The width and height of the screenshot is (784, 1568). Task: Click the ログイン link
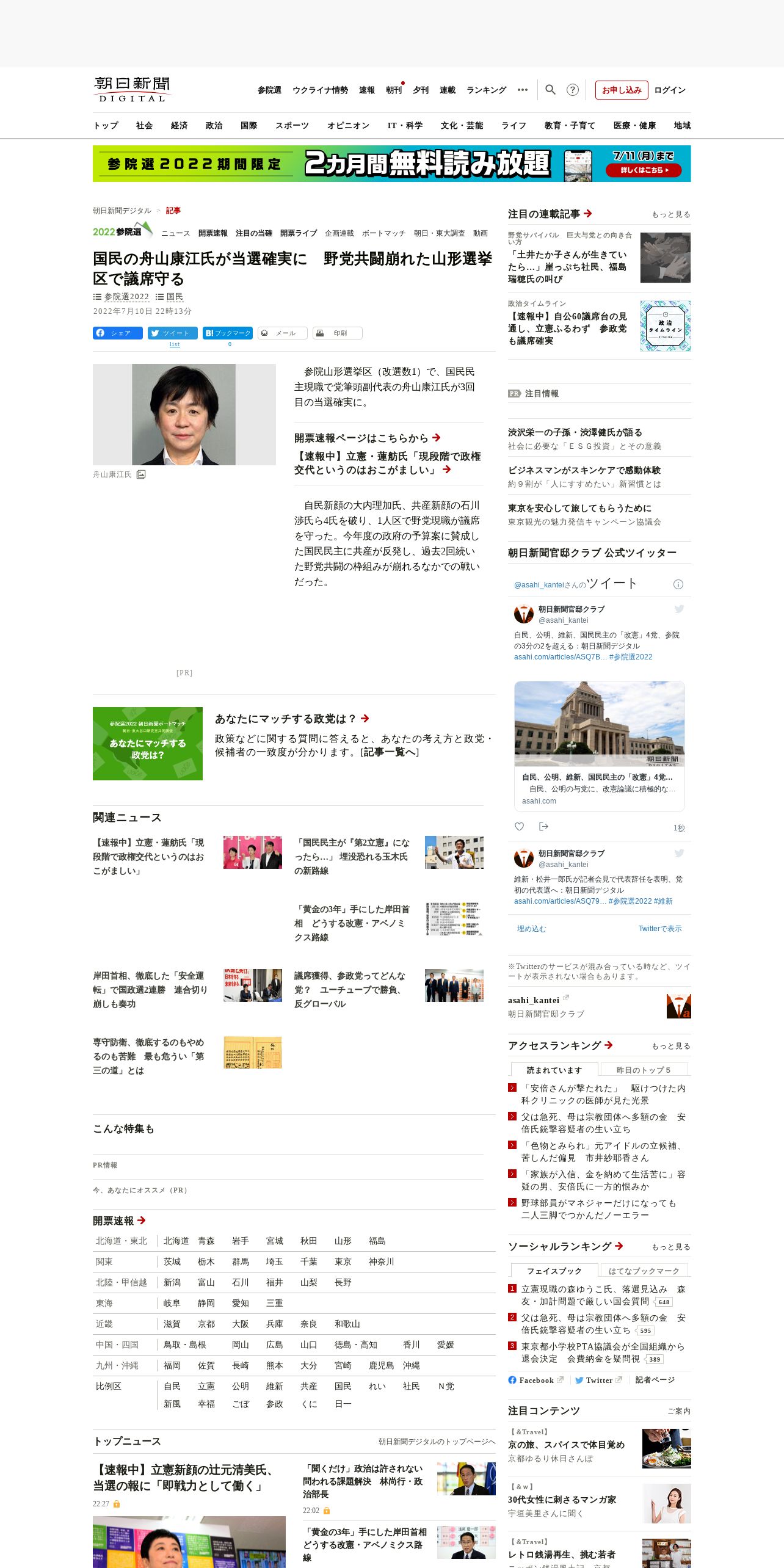pyautogui.click(x=670, y=90)
